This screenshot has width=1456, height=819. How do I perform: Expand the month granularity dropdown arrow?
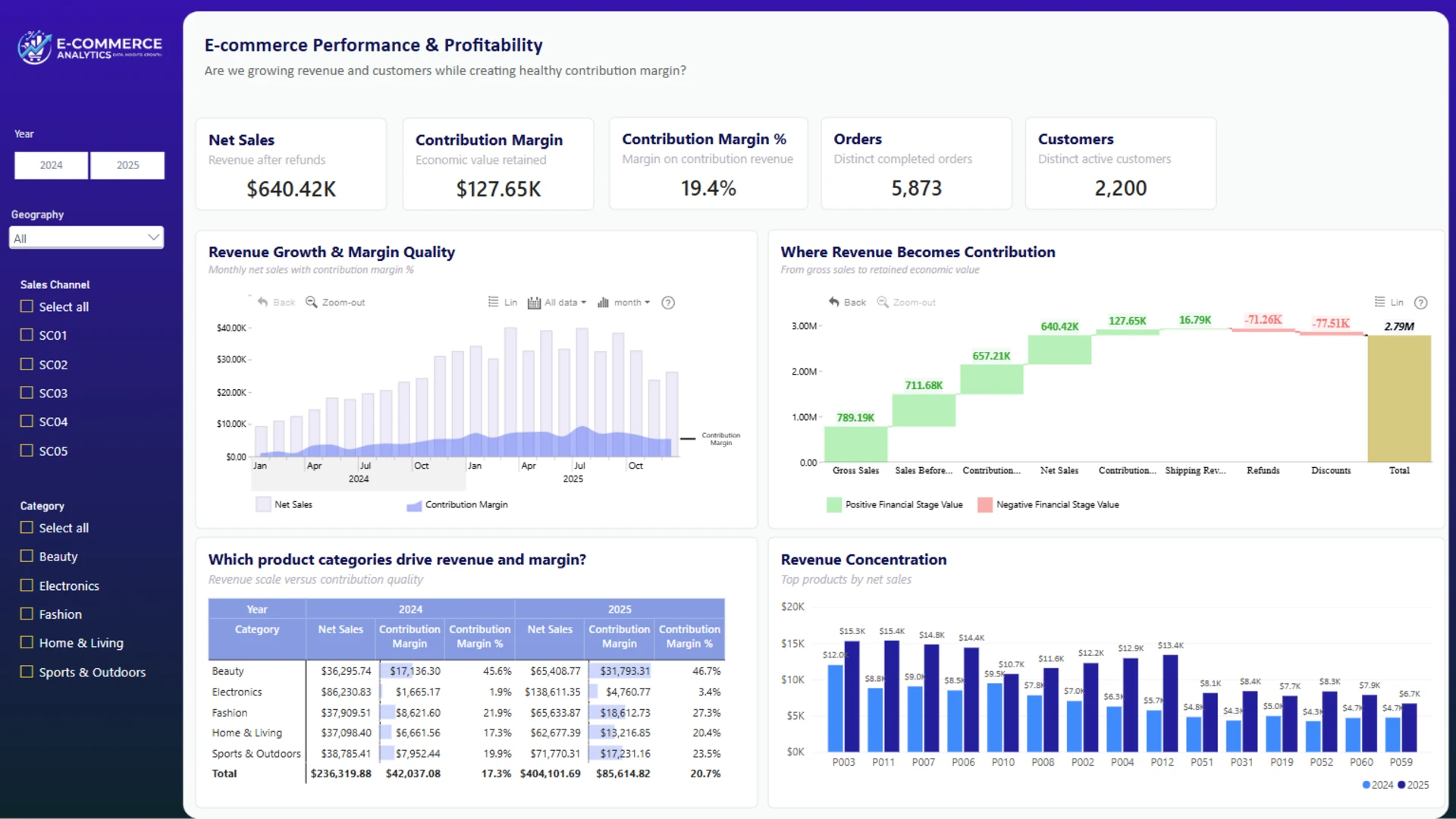pos(647,303)
